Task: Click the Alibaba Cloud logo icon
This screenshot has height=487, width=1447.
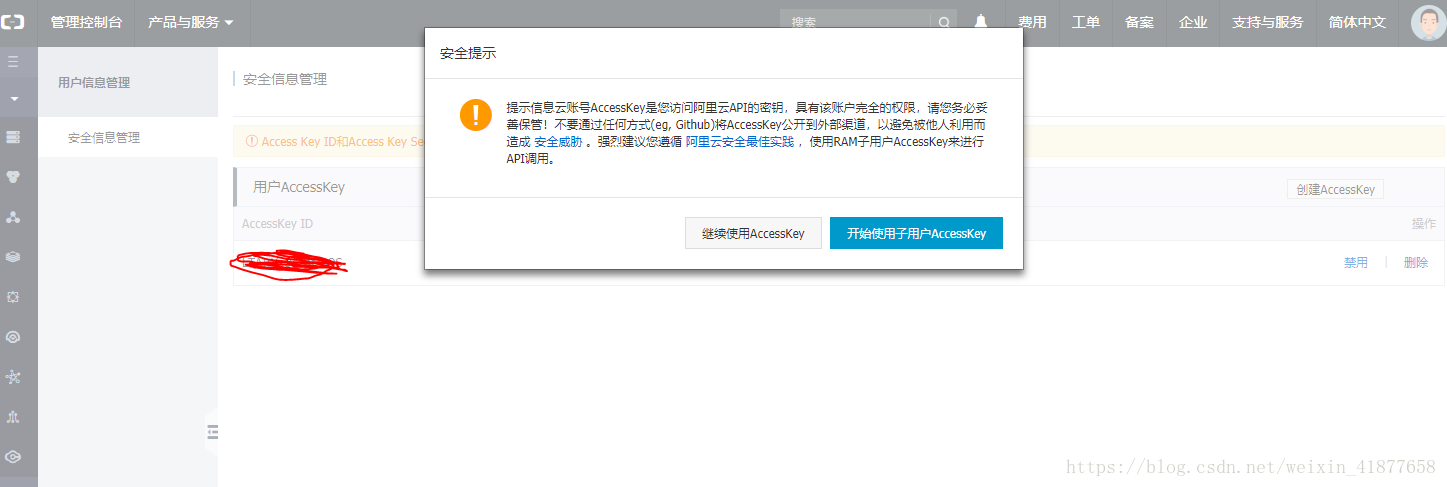Action: coord(13,22)
